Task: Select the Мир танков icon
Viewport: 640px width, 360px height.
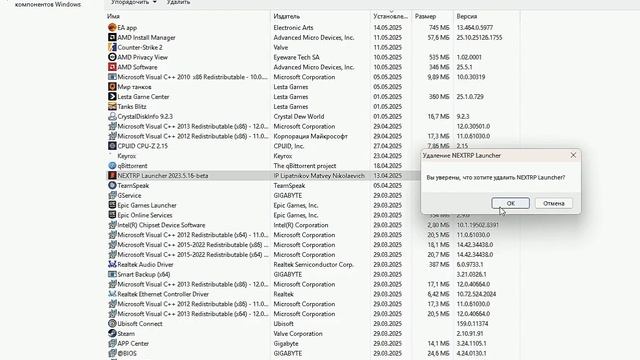Action: point(112,87)
